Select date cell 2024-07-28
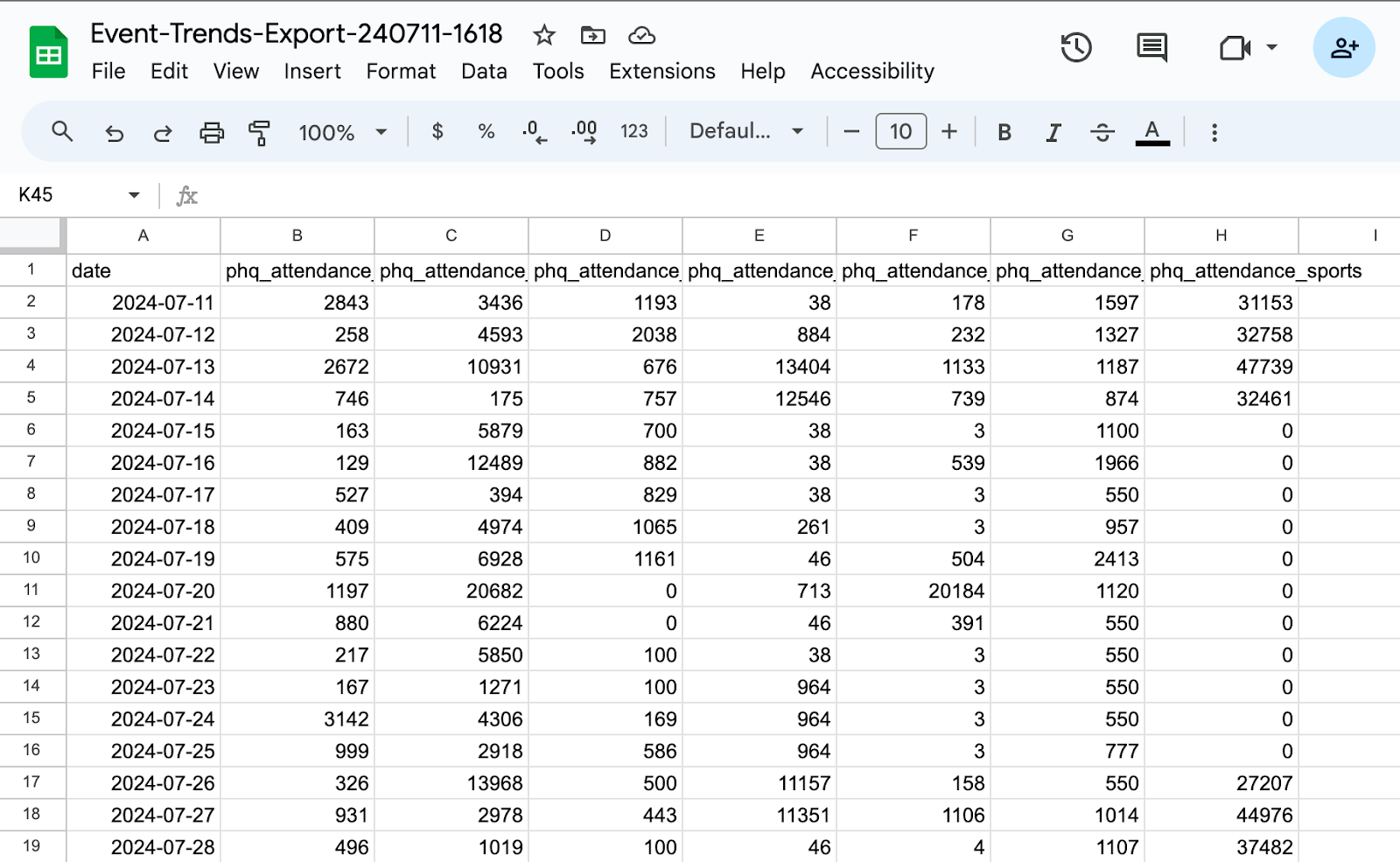The image size is (1400, 862). [x=143, y=847]
